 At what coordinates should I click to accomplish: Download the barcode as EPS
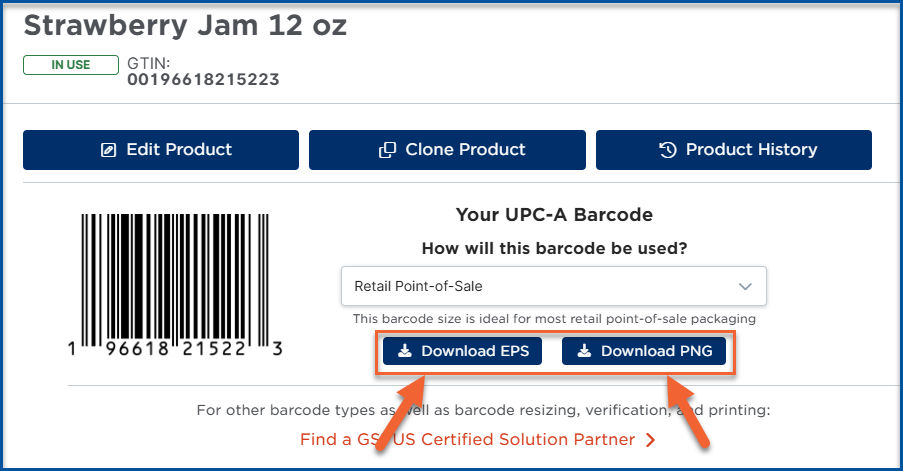coord(462,351)
